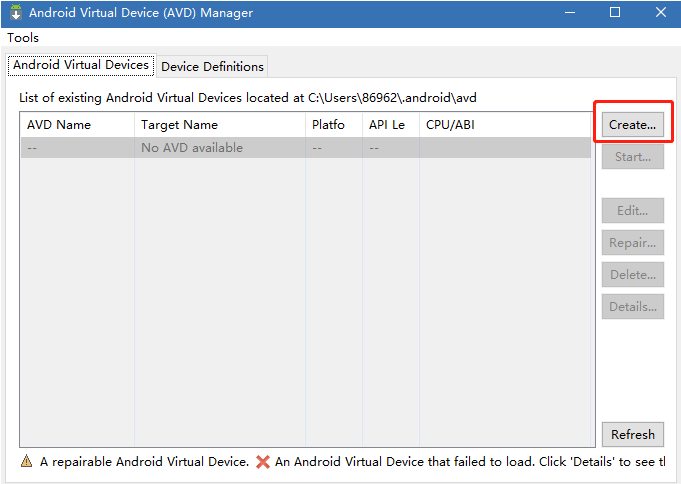Viewport: 681px width, 484px height.
Task: Click the Platform column header
Action: pyautogui.click(x=333, y=125)
